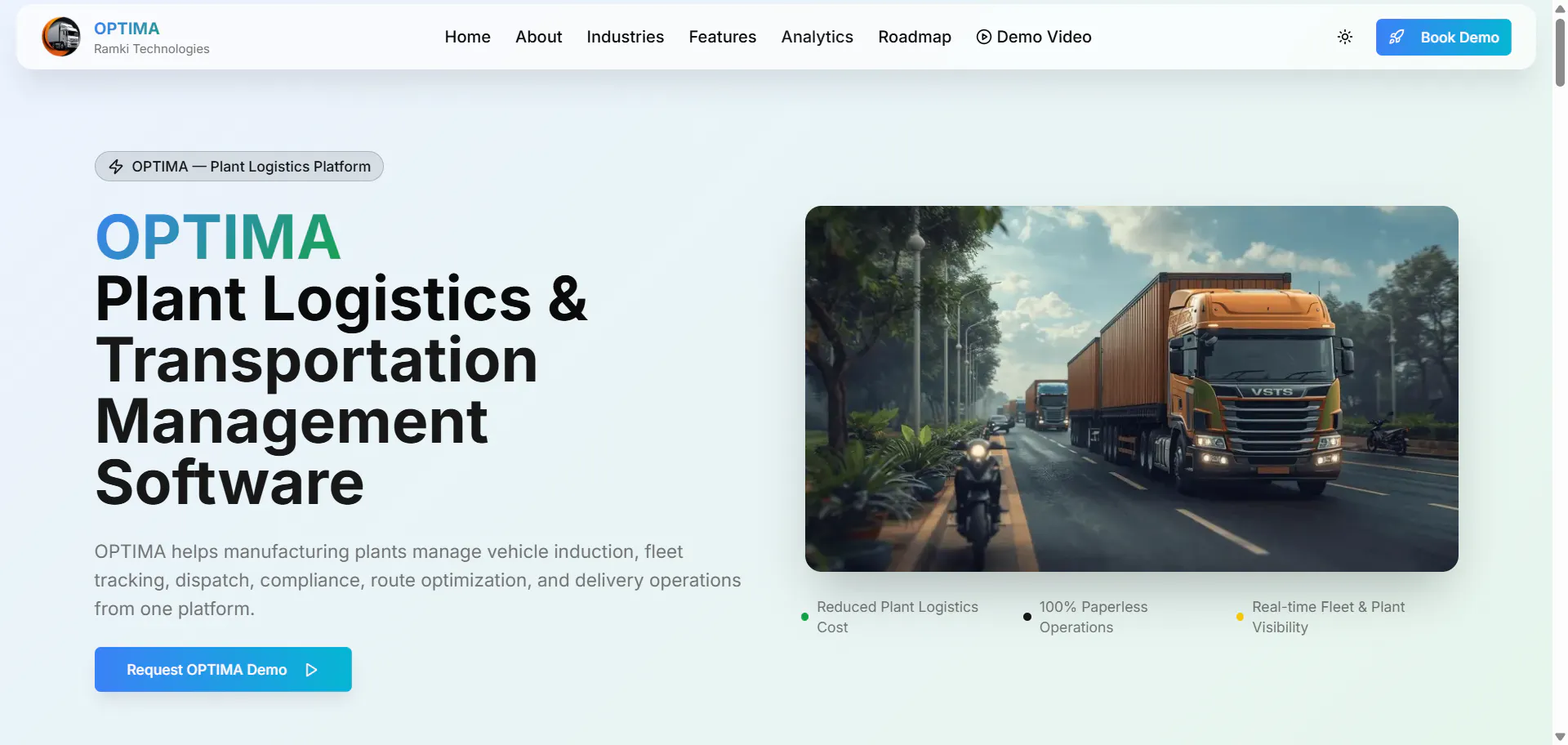This screenshot has width=1568, height=745.
Task: Click the Plant Logistics & Transportation heading
Action: pos(341,391)
